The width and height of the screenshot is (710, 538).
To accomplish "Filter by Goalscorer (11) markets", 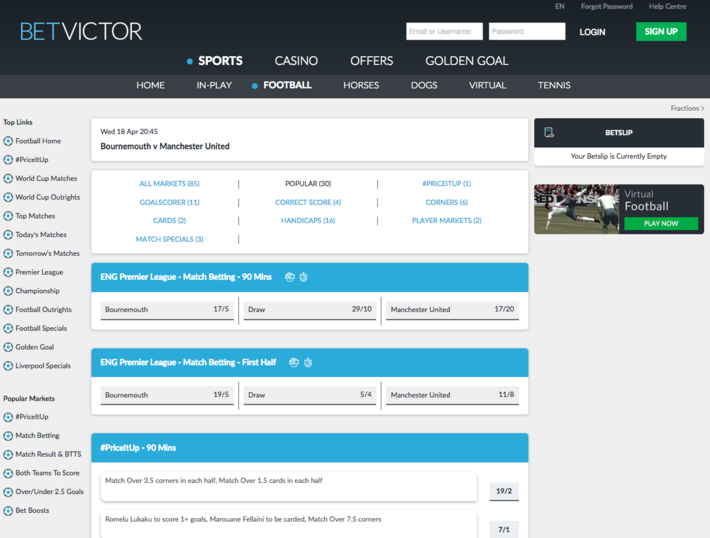I will (x=169, y=202).
